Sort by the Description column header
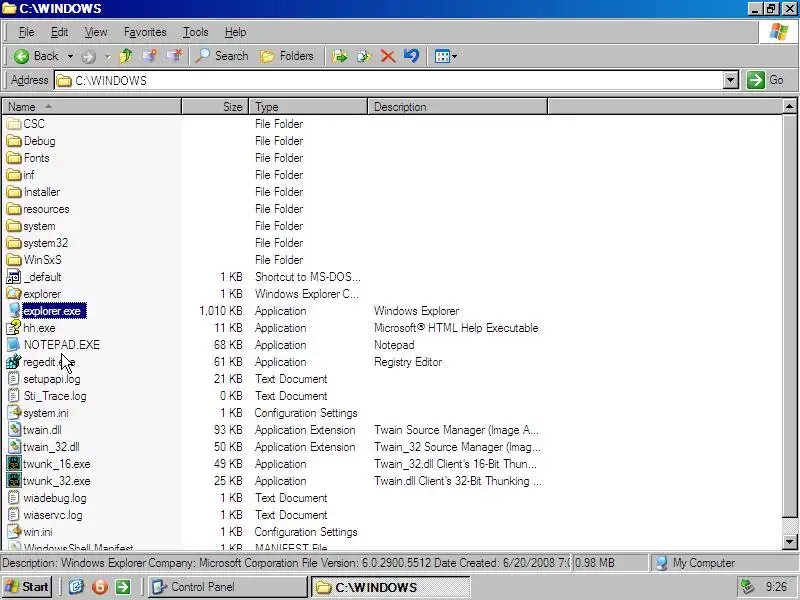The height and width of the screenshot is (600, 800). 458,107
